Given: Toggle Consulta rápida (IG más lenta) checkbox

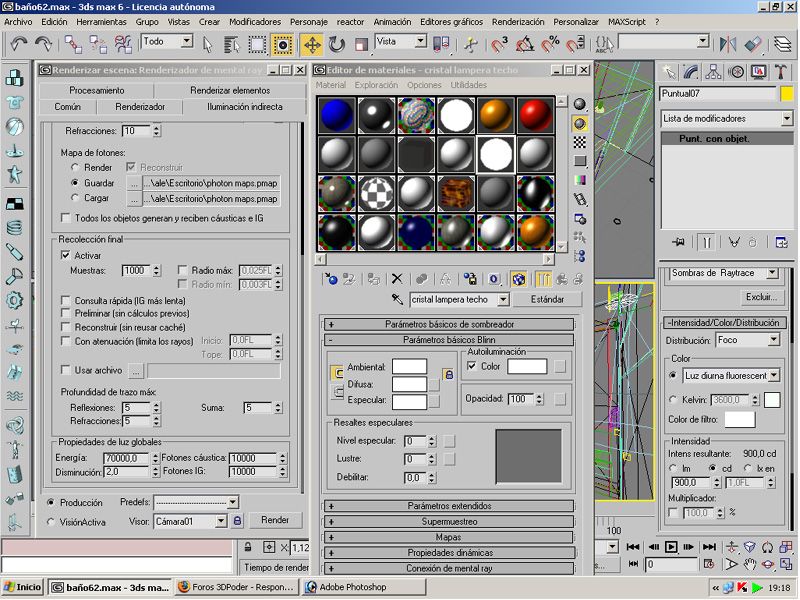Looking at the screenshot, I should pos(65,301).
